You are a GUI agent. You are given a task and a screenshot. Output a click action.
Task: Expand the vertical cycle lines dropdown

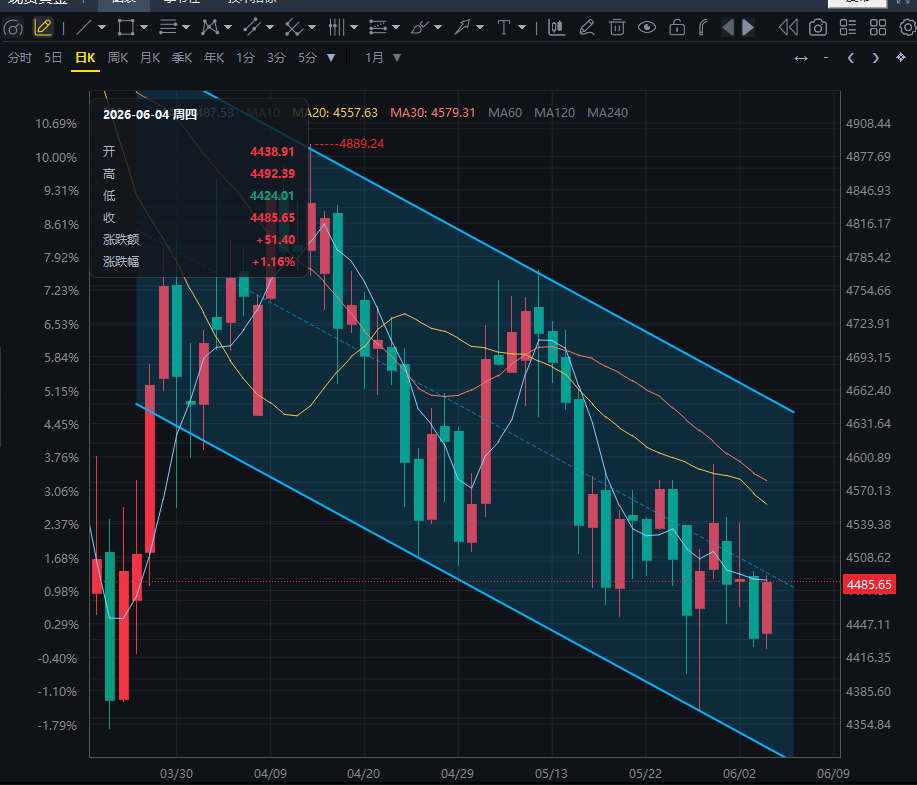click(x=354, y=27)
